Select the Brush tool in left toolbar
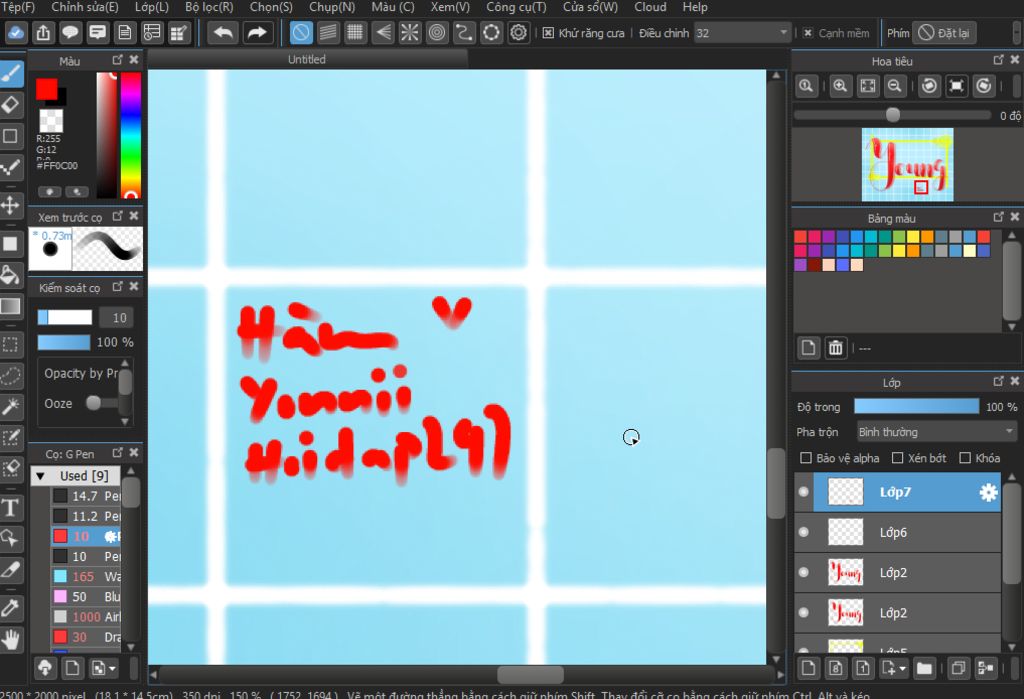The width and height of the screenshot is (1024, 699). pyautogui.click(x=11, y=74)
